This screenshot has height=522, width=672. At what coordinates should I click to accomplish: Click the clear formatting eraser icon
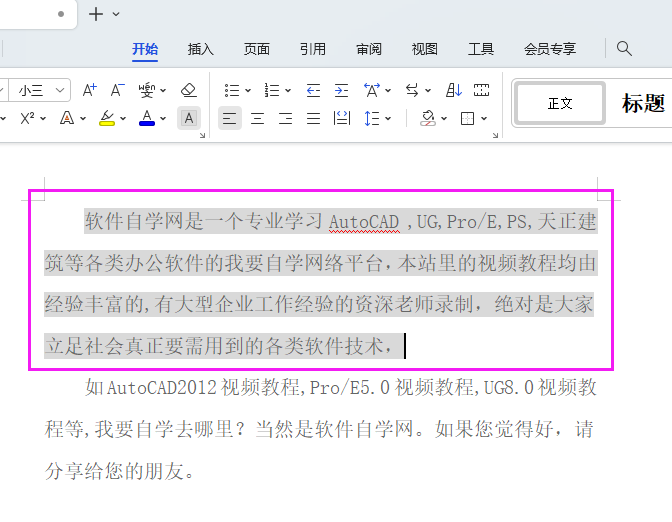(189, 90)
